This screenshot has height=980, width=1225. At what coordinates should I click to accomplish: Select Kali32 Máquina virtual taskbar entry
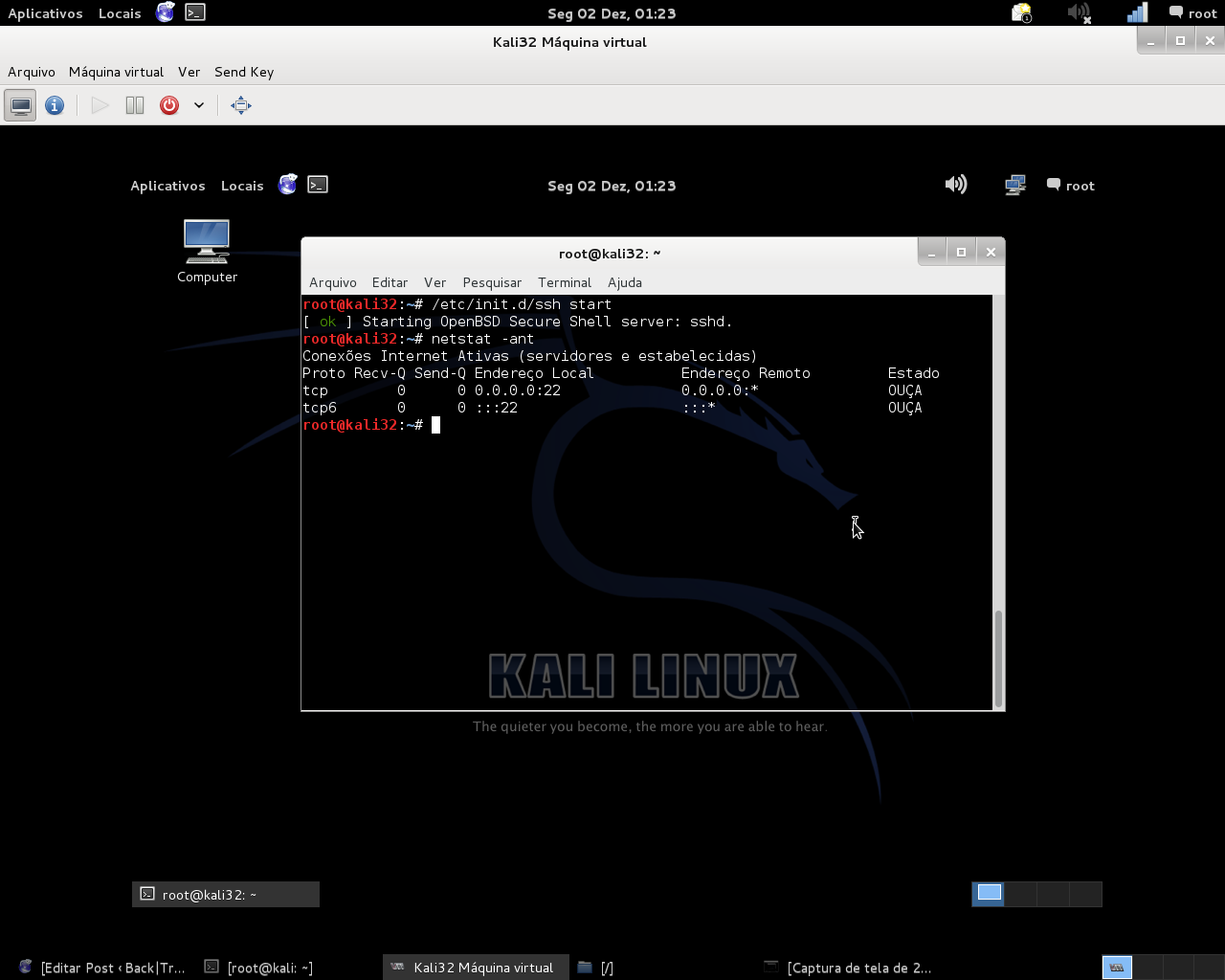click(476, 968)
